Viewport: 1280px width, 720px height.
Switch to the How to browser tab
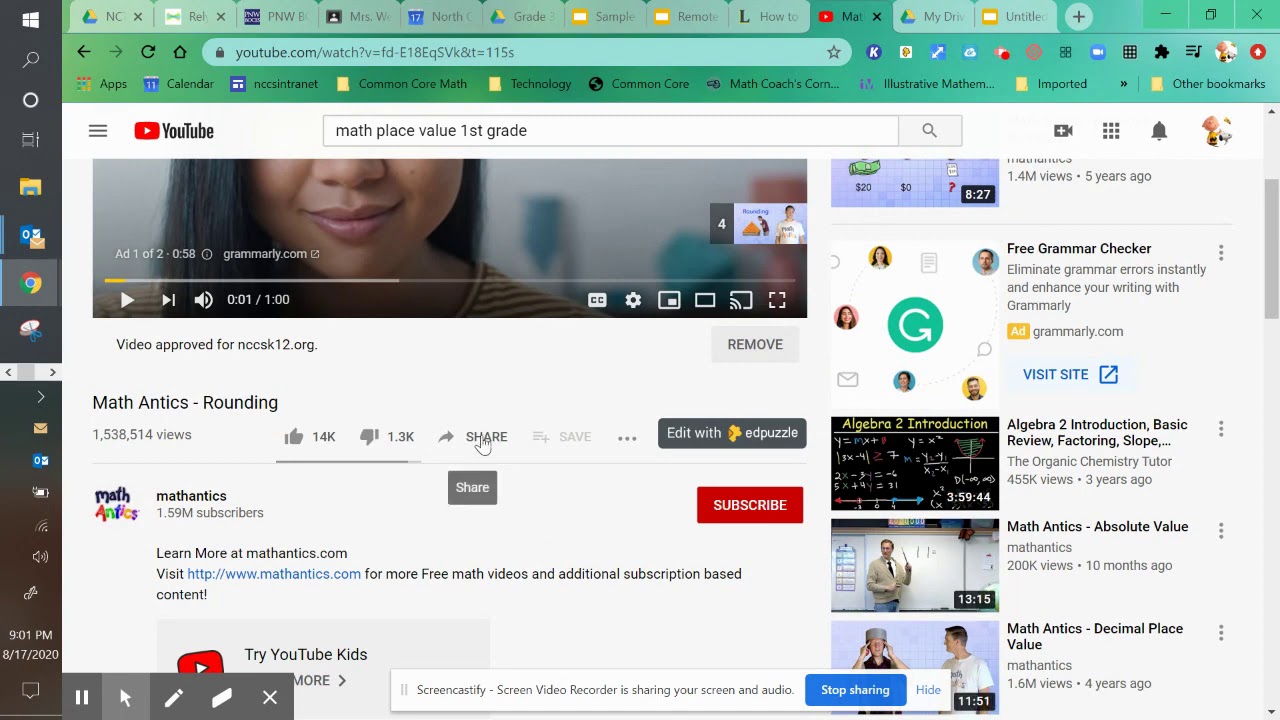769,17
